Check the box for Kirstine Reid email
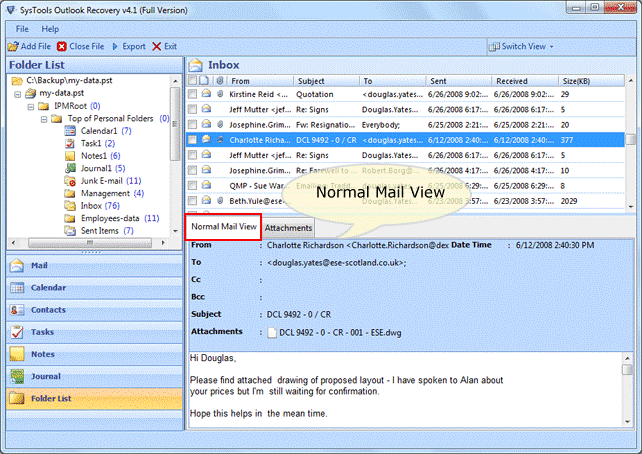The image size is (642, 454). [192, 95]
